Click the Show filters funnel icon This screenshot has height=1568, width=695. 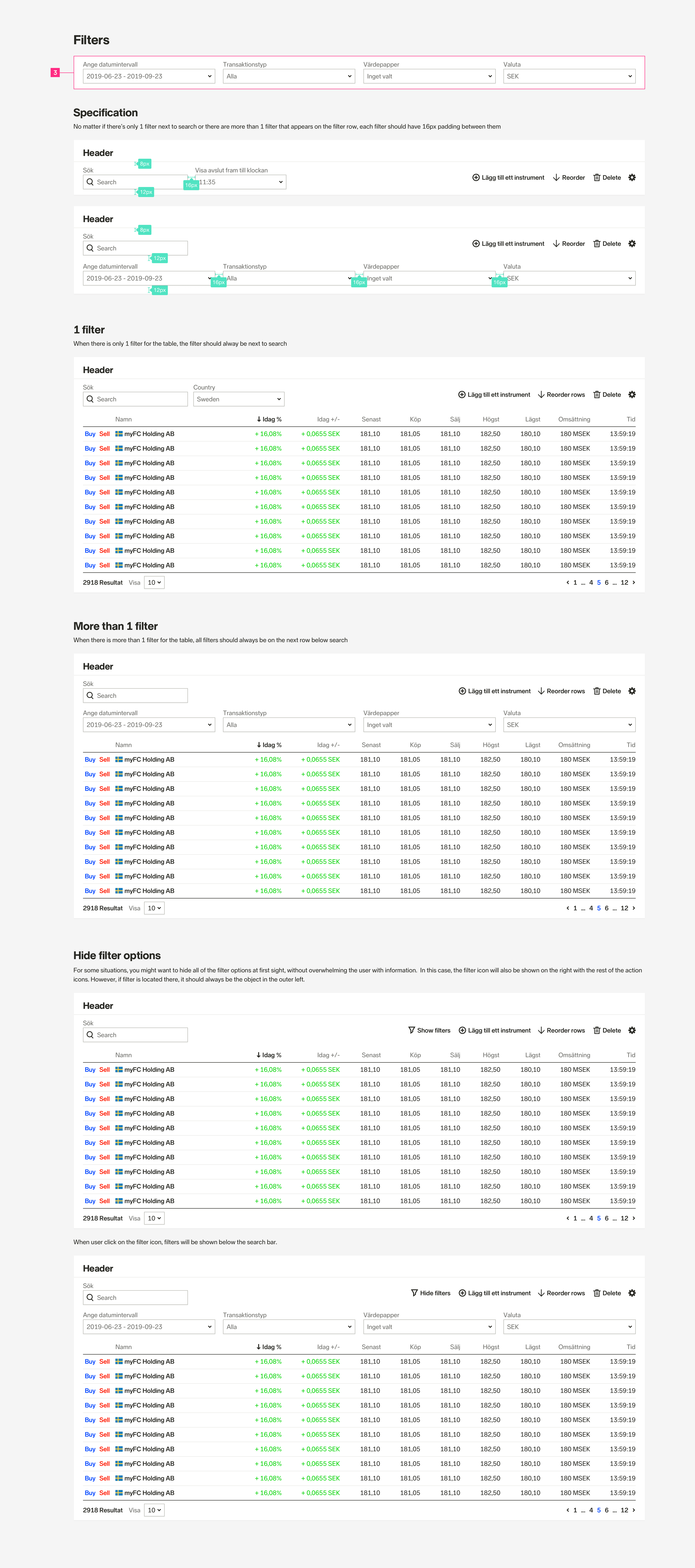[411, 1031]
